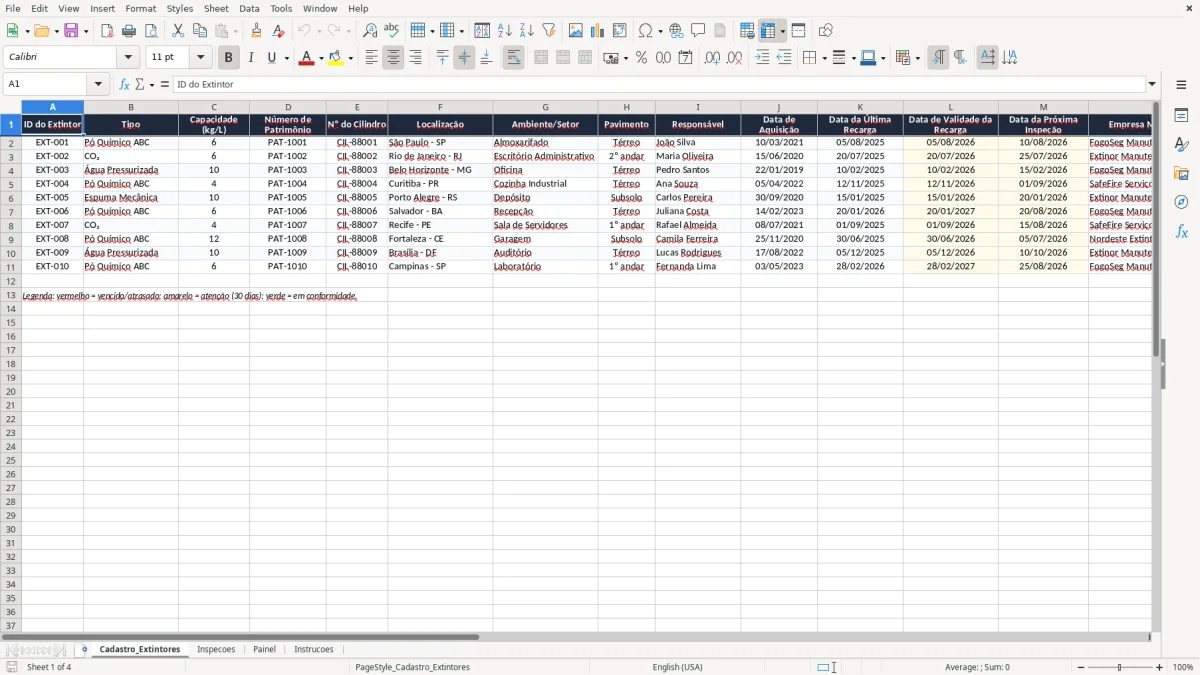The height and width of the screenshot is (675, 1200).
Task: Open the font name dropdown
Action: tap(128, 58)
